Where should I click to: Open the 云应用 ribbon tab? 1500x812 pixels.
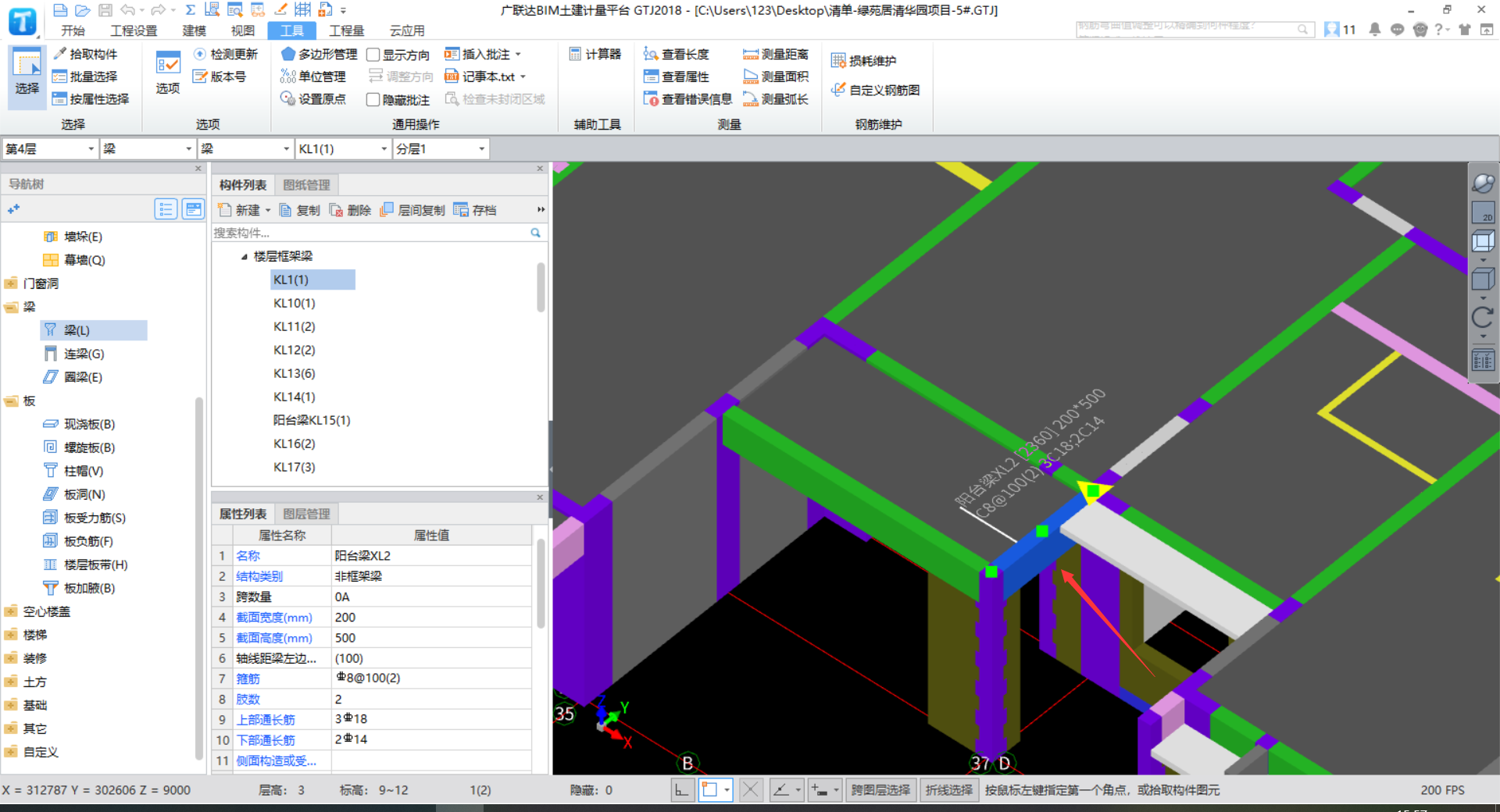(x=407, y=30)
